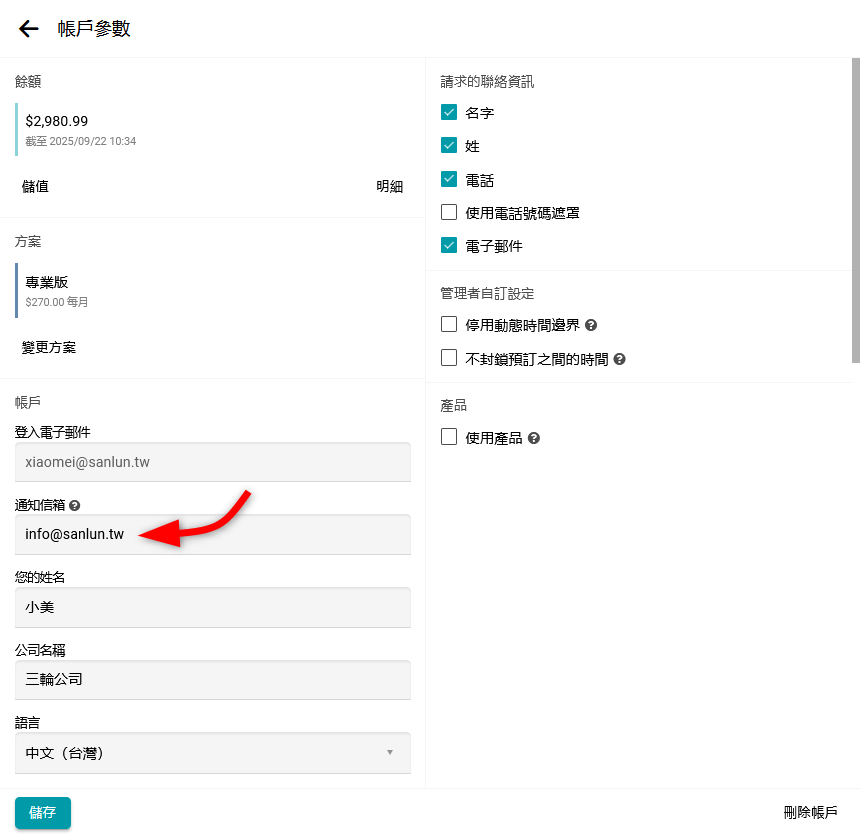Click the 通知信箱 input field

click(212, 535)
